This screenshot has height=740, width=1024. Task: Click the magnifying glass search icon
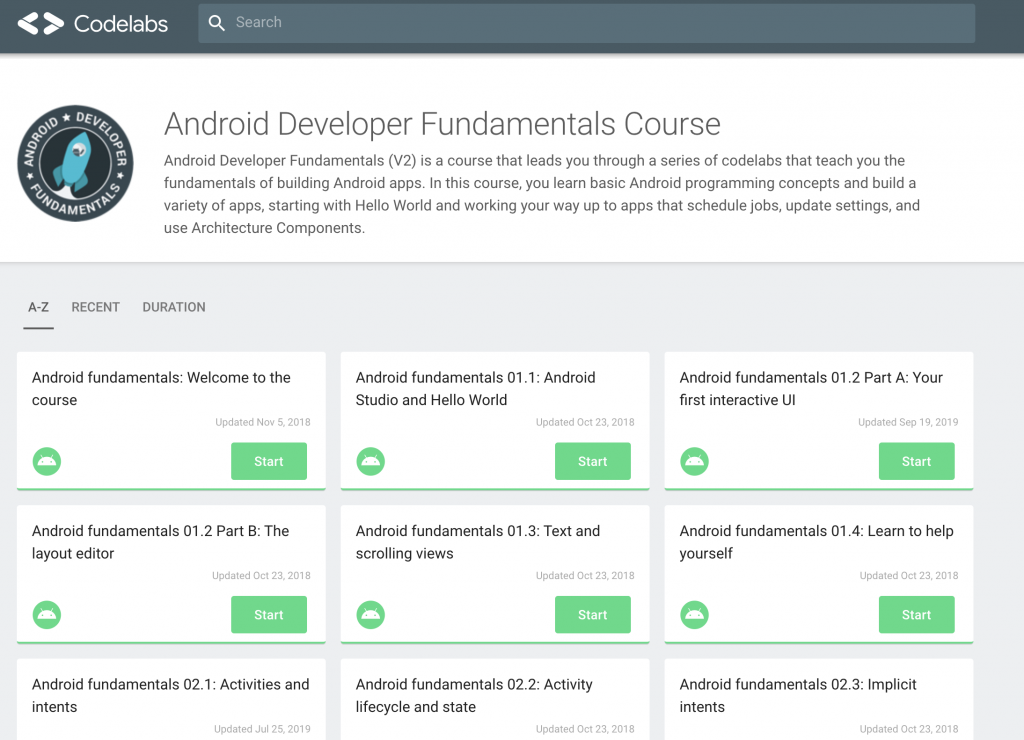[216, 23]
